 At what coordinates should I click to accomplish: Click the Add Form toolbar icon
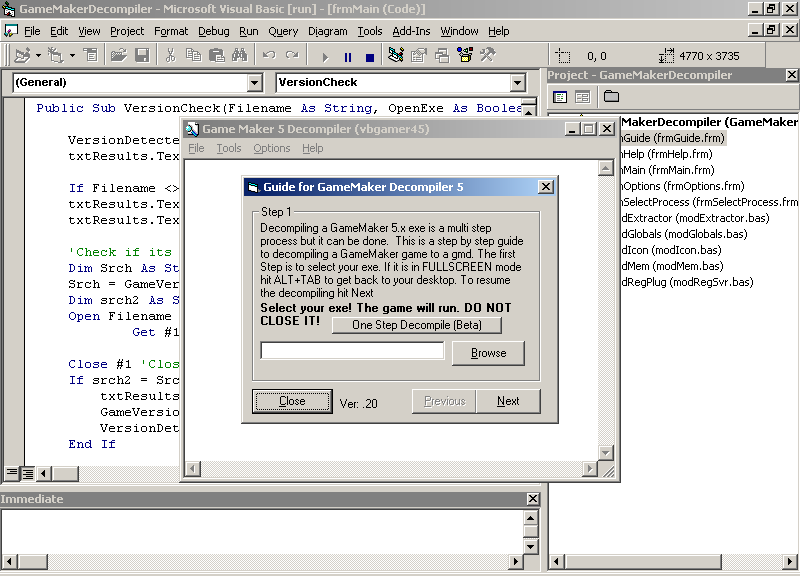pos(55,55)
